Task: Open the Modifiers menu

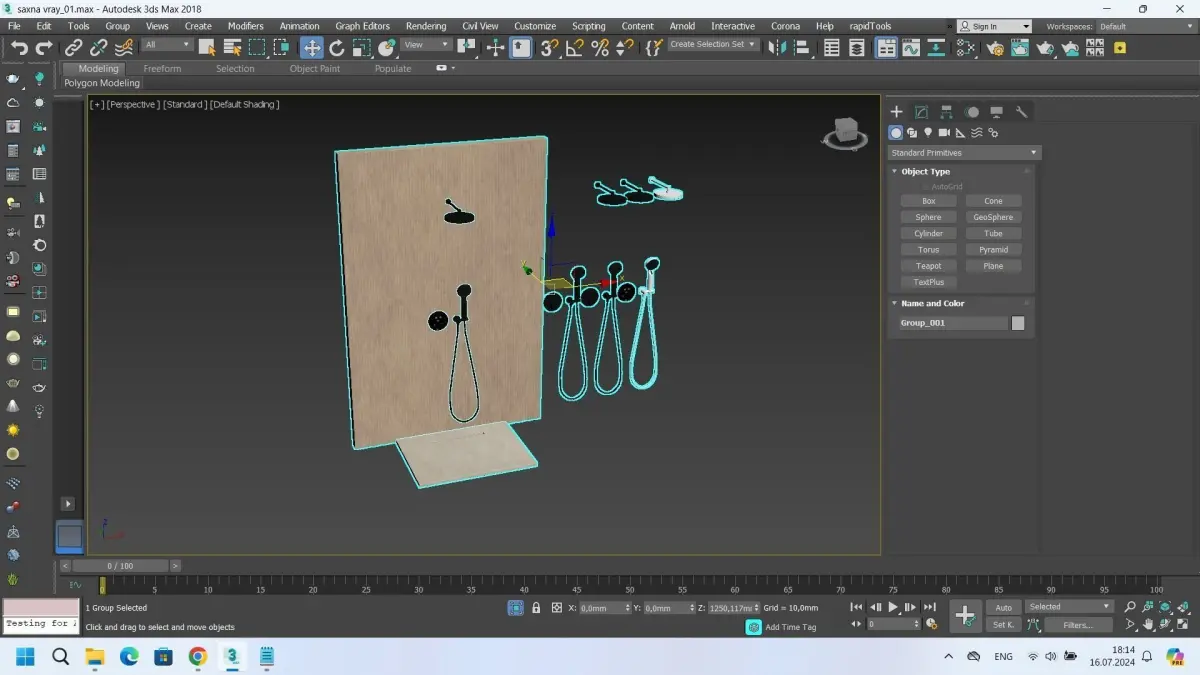Action: [x=245, y=26]
